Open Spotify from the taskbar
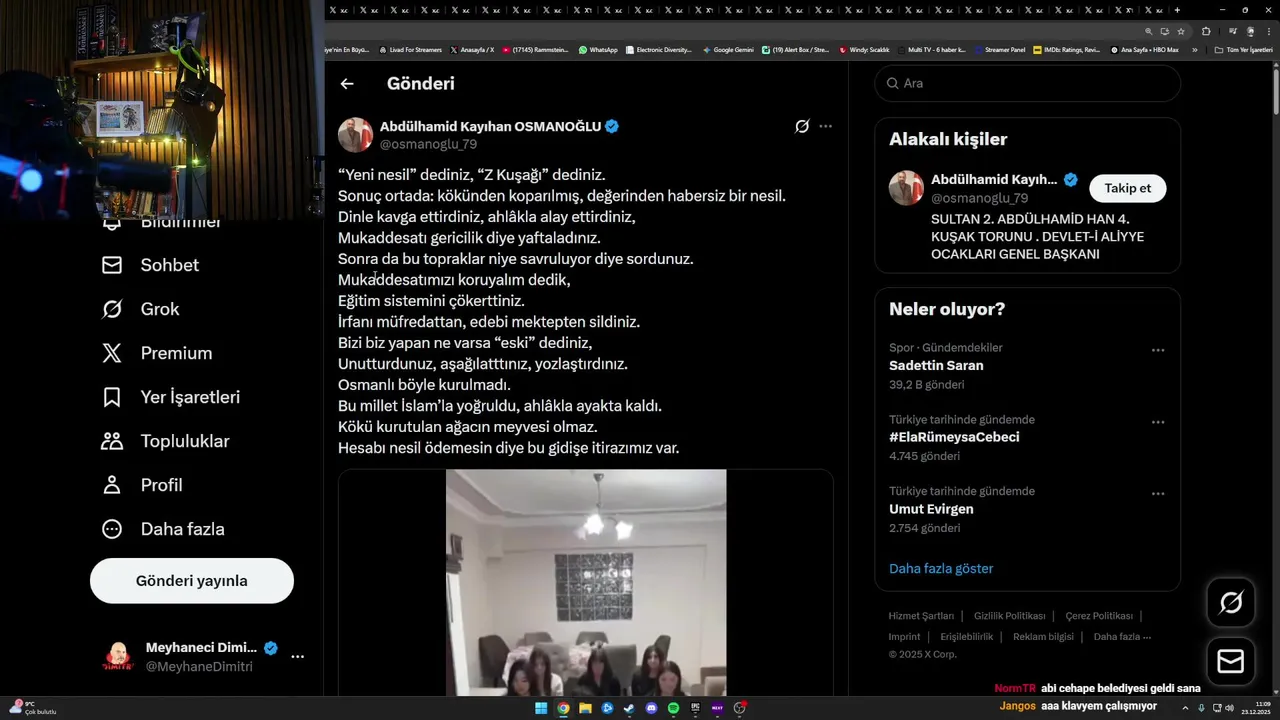The image size is (1280, 720). pos(673,708)
